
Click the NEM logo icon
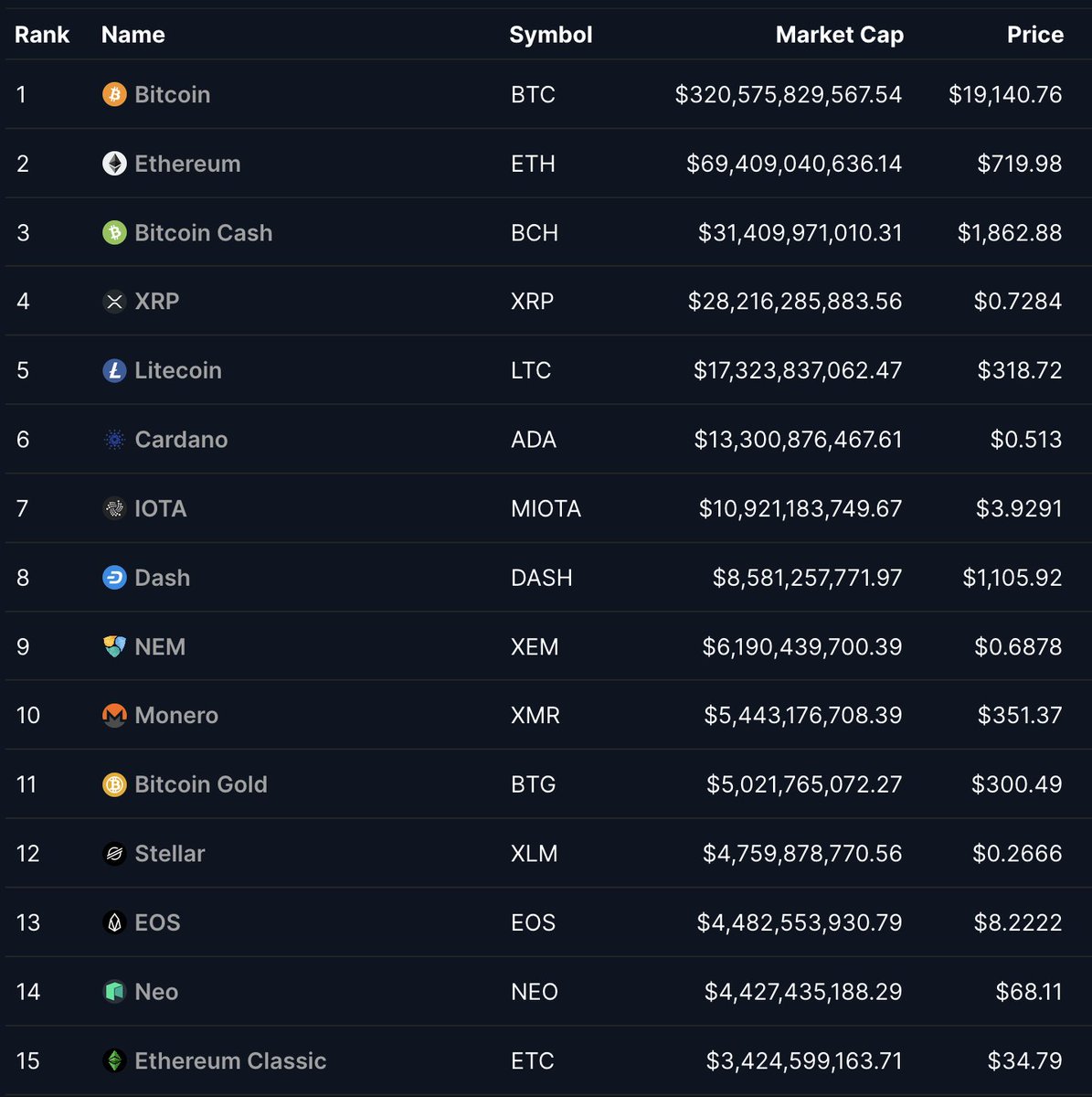coord(114,646)
